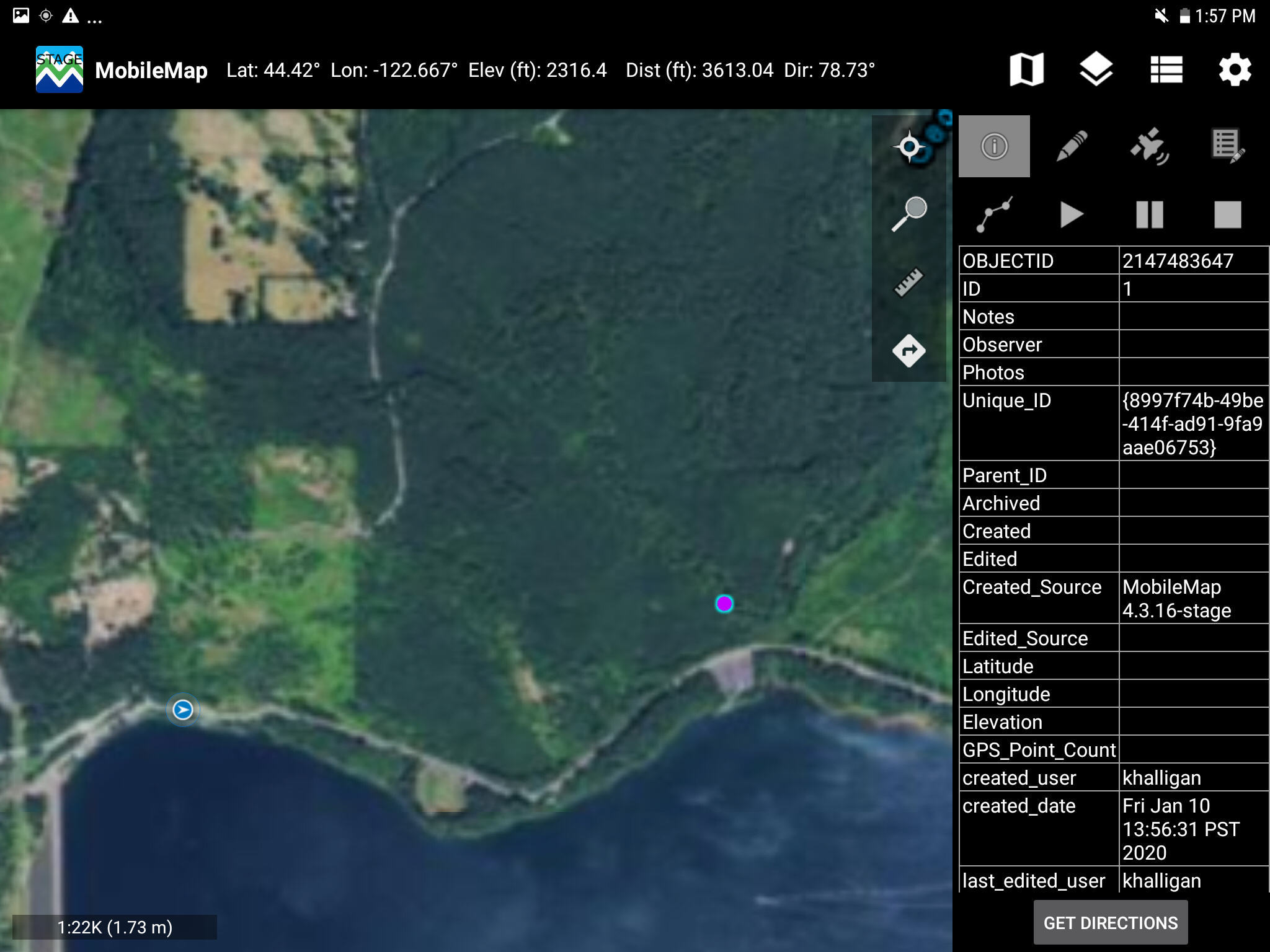Center map on GPS location
Screen dimensions: 1270x952
coord(909,148)
